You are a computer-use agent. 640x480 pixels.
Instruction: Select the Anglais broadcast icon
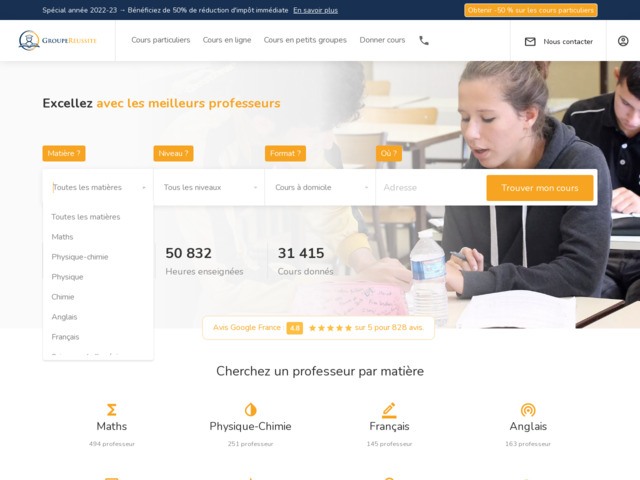coord(528,409)
